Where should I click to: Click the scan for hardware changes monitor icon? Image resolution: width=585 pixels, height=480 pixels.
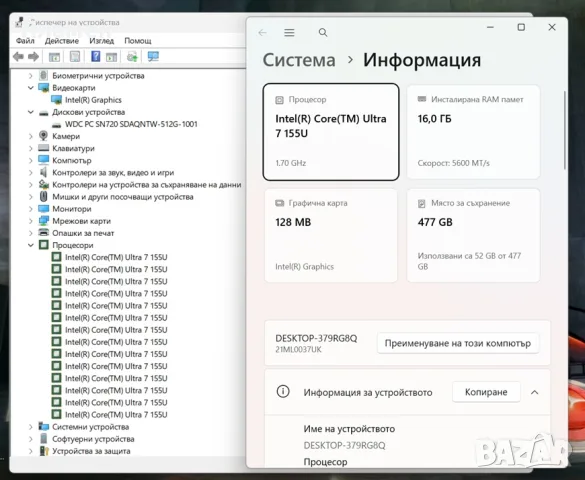(153, 56)
